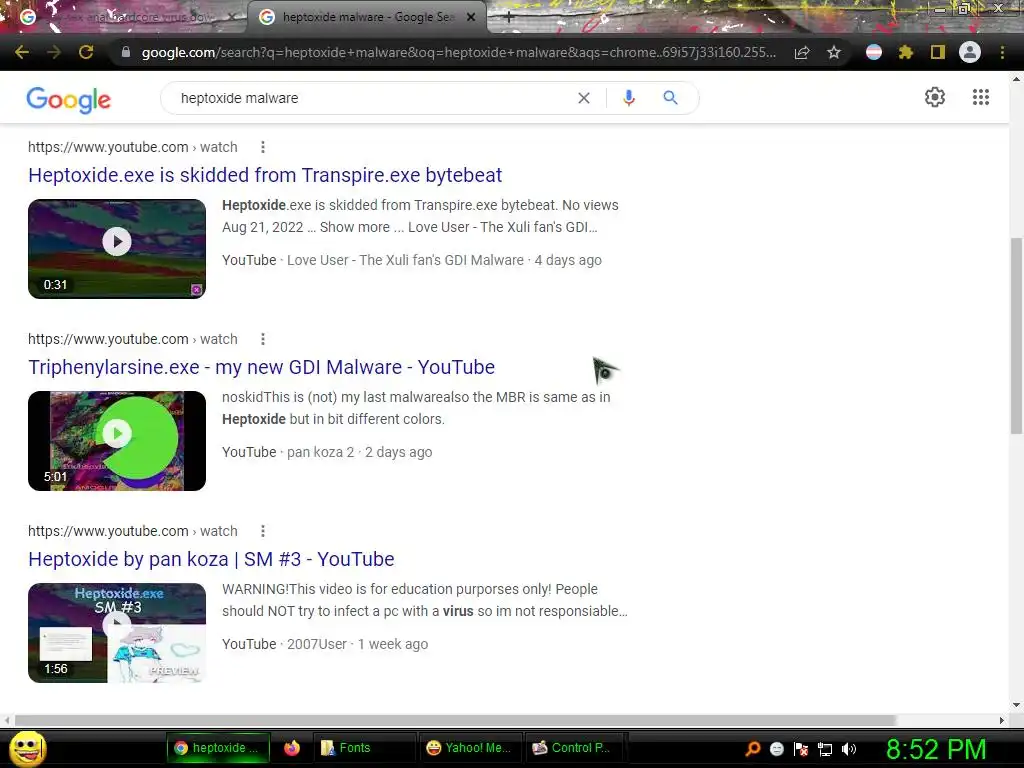Viewport: 1024px width, 768px height.
Task: Start voice search with the microphone icon
Action: (629, 98)
